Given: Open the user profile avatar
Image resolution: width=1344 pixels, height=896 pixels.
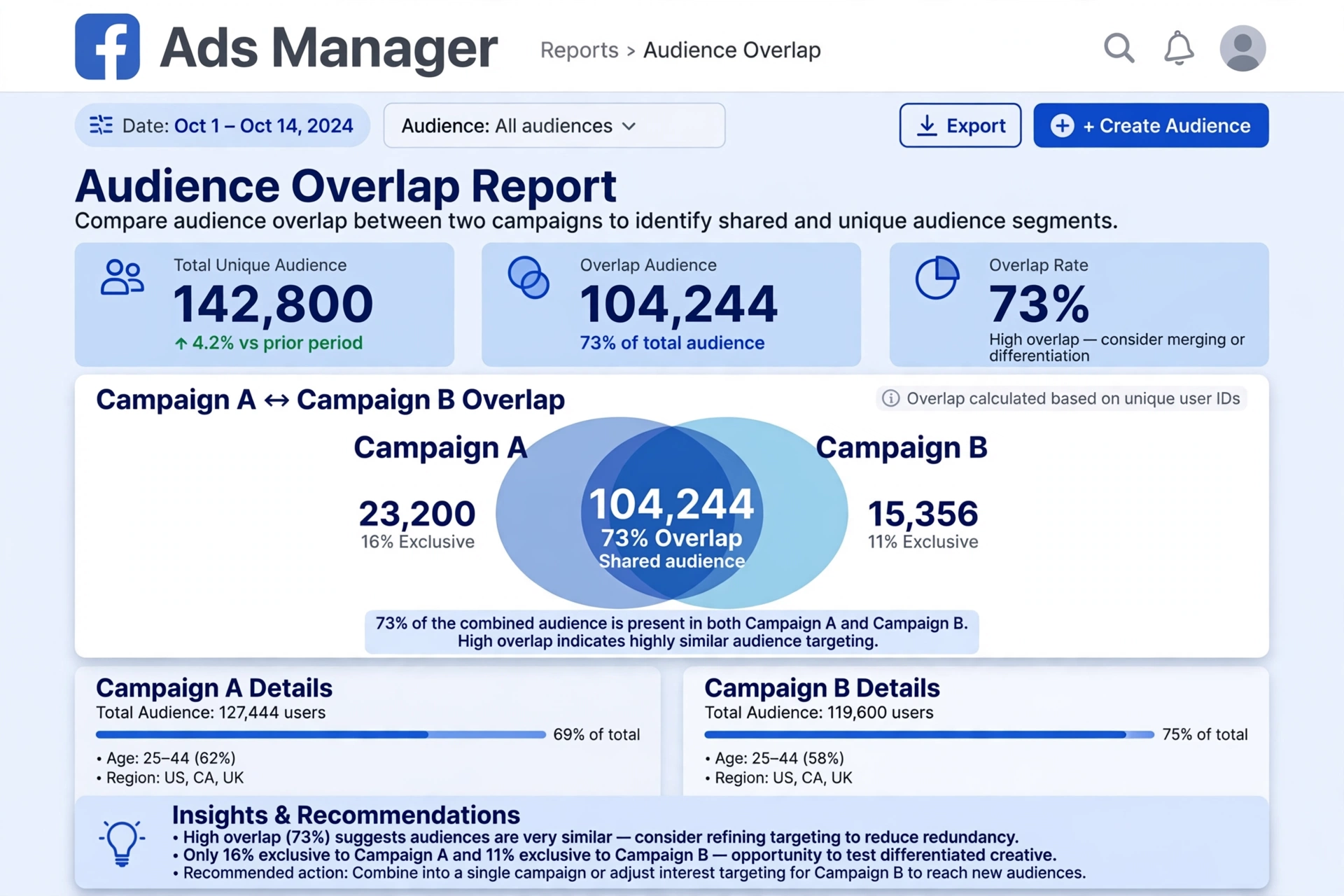Looking at the screenshot, I should pos(1242,48).
